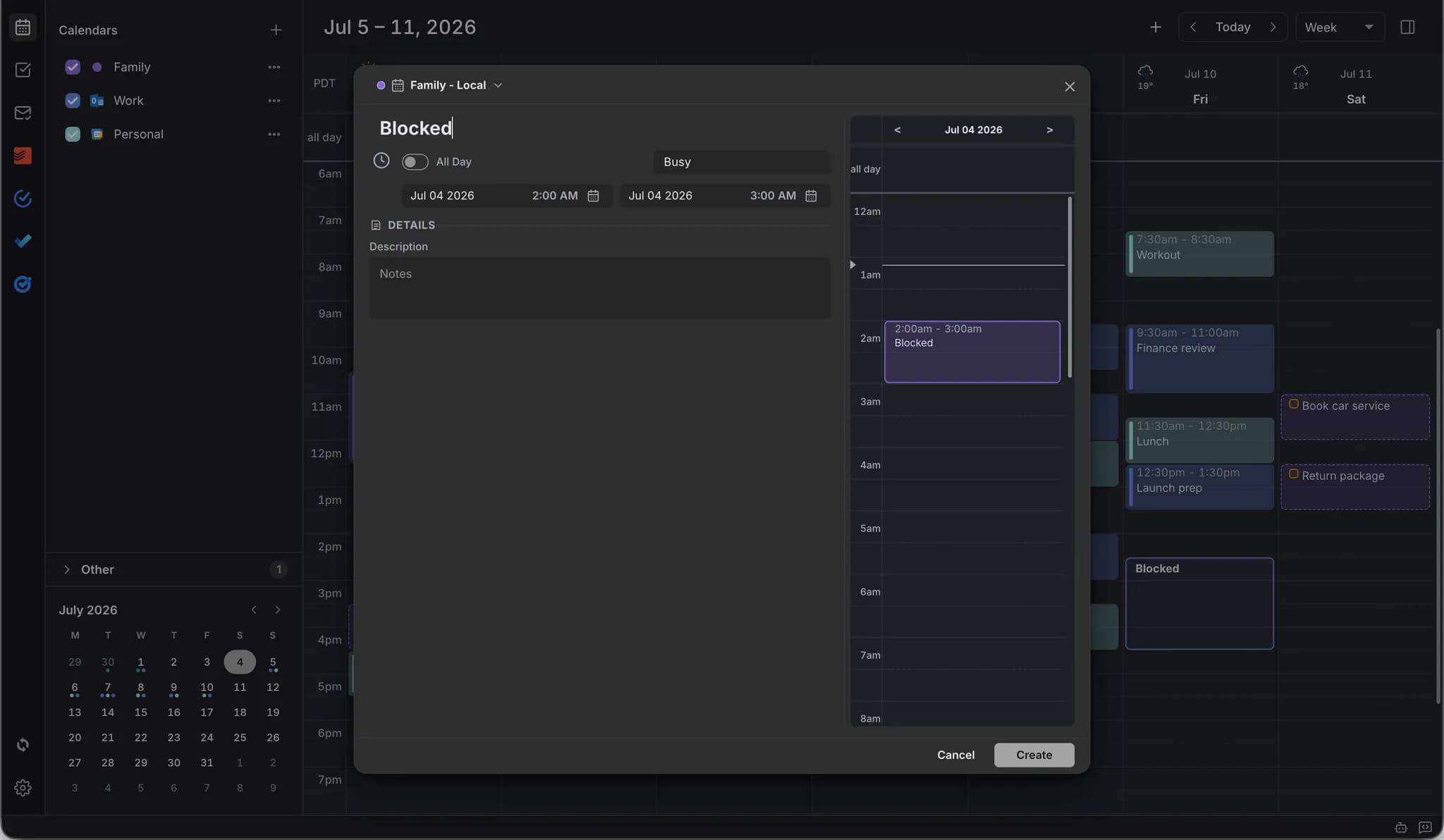Toggle the right side panel icon

pos(1407,27)
